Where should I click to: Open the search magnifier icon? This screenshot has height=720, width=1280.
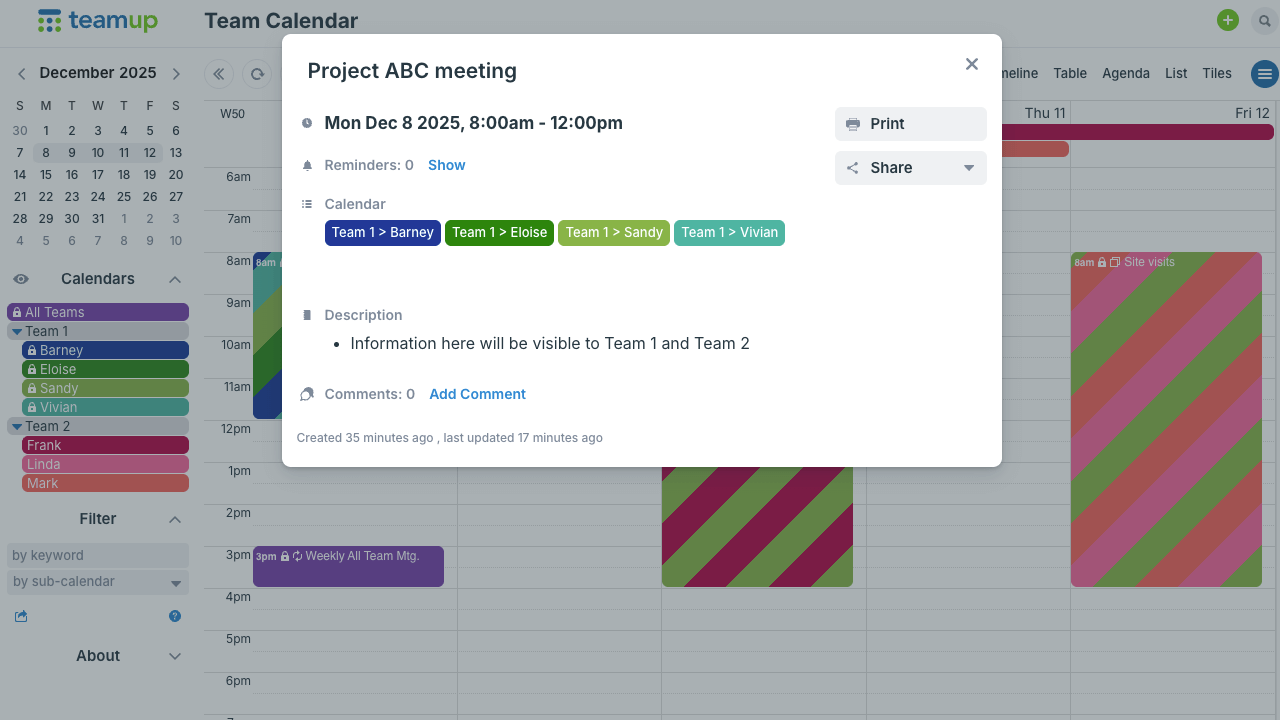(x=1265, y=20)
